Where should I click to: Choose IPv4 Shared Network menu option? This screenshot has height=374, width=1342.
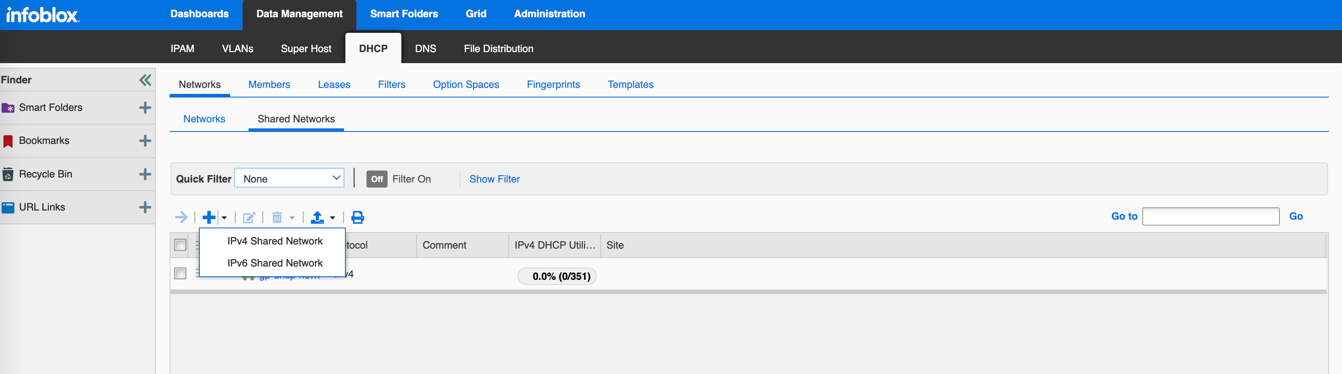275,241
